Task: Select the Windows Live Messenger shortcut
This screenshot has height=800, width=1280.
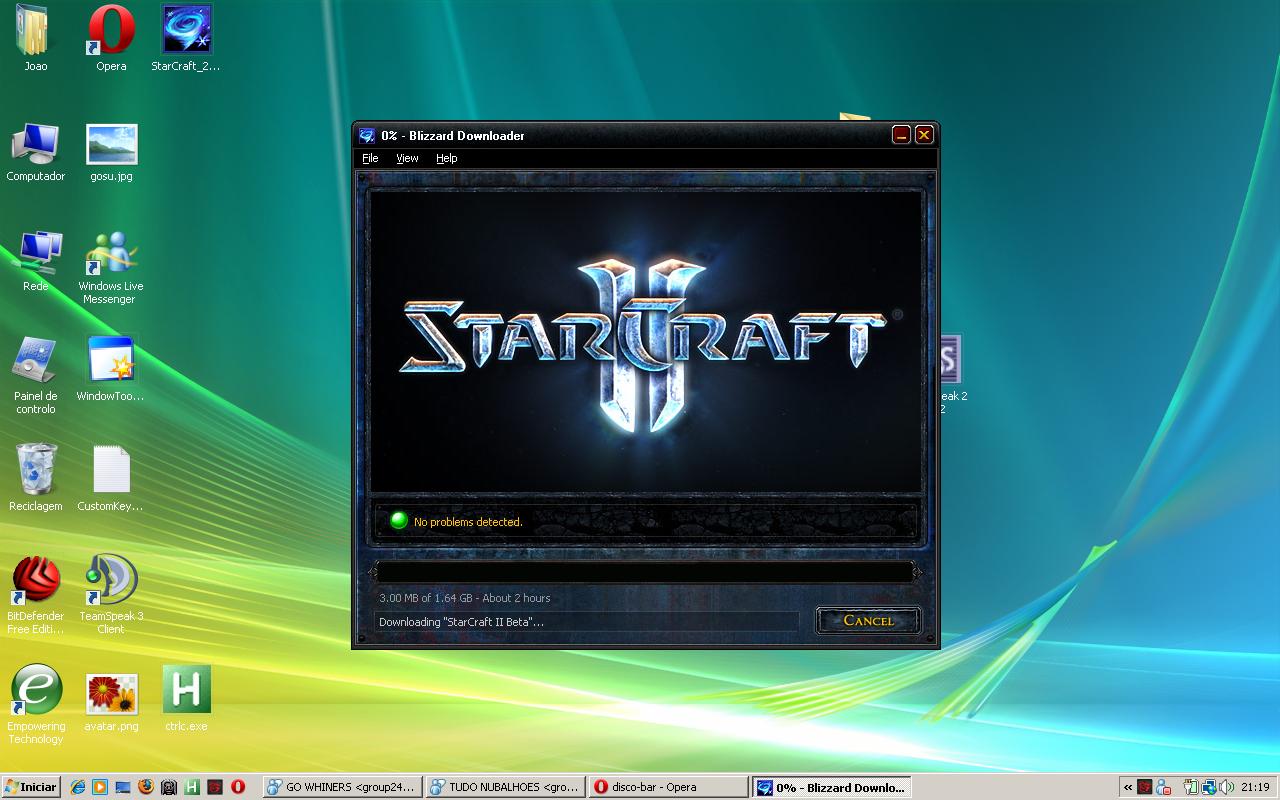Action: 111,267
